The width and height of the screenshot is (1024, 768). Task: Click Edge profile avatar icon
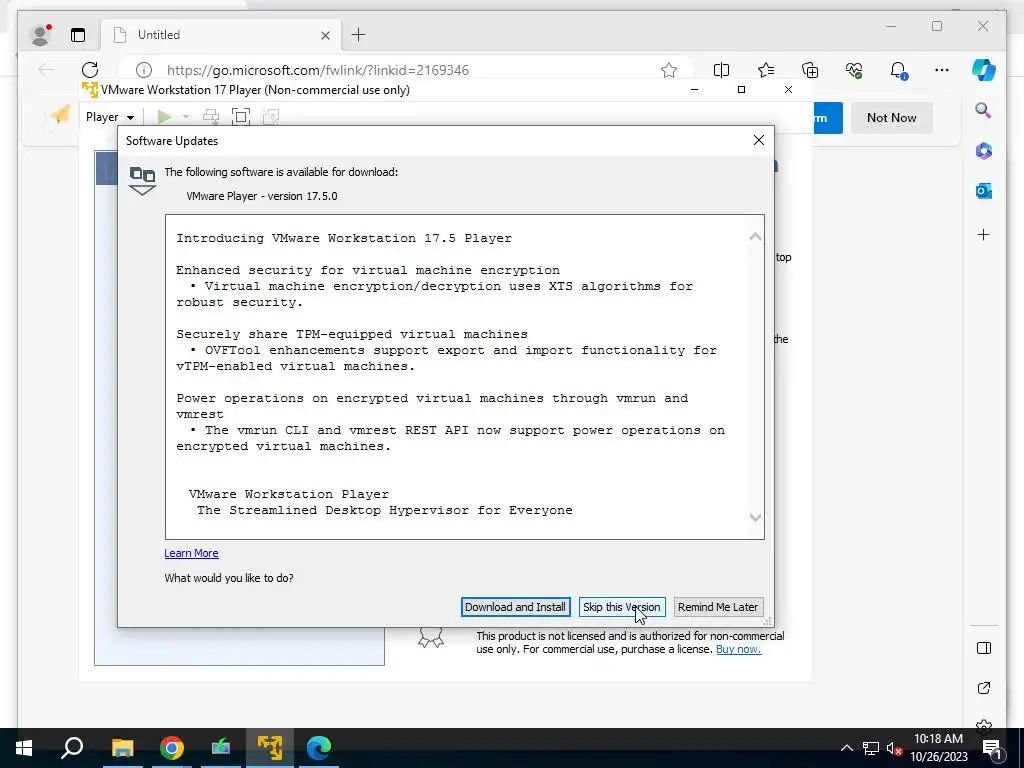coord(41,35)
